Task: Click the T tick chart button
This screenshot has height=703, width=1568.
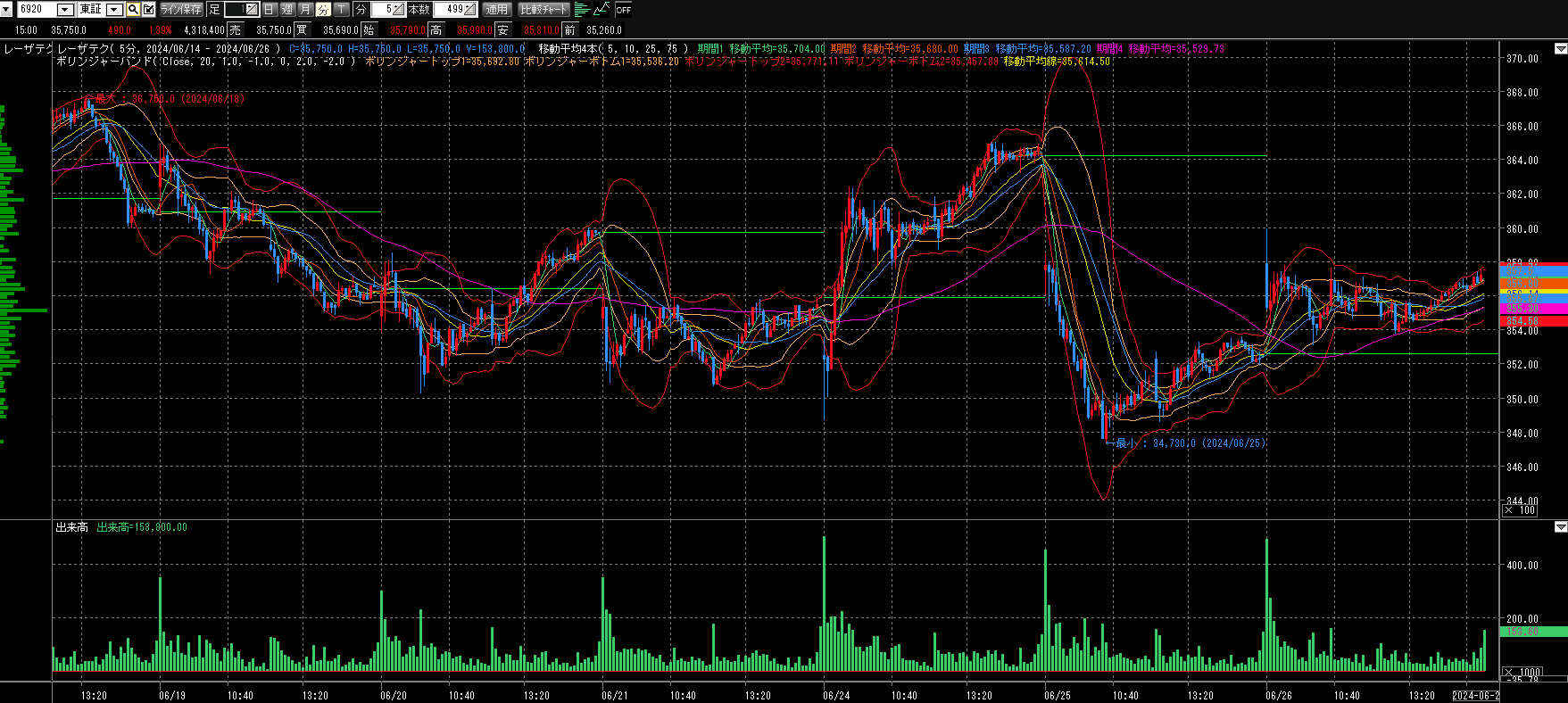Action: 342,10
